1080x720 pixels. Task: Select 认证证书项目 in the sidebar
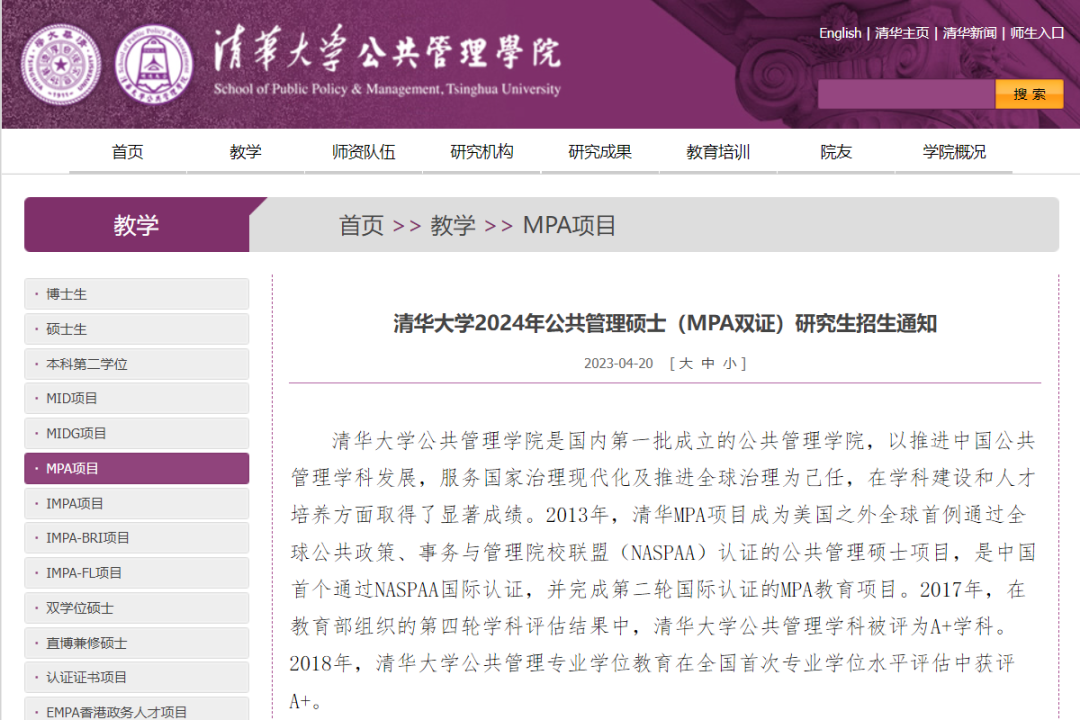[136, 678]
